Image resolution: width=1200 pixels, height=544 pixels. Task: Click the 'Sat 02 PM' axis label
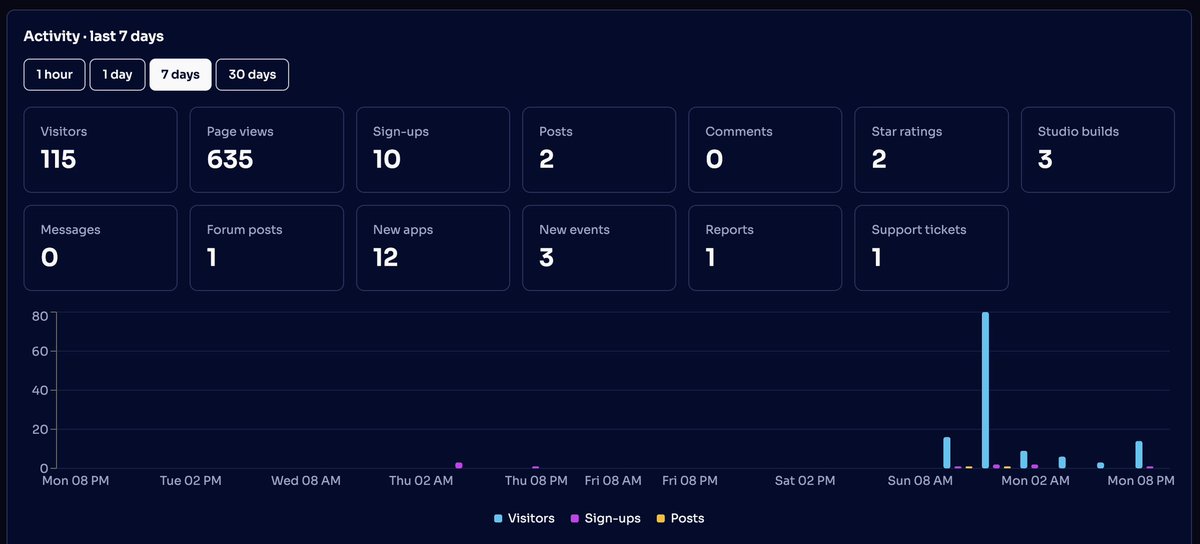[x=805, y=481]
